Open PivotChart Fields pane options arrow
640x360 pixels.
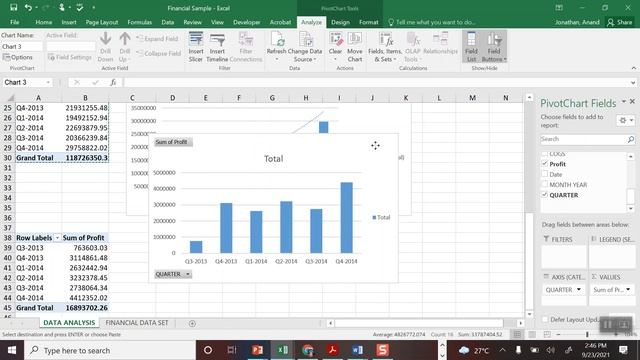point(624,101)
